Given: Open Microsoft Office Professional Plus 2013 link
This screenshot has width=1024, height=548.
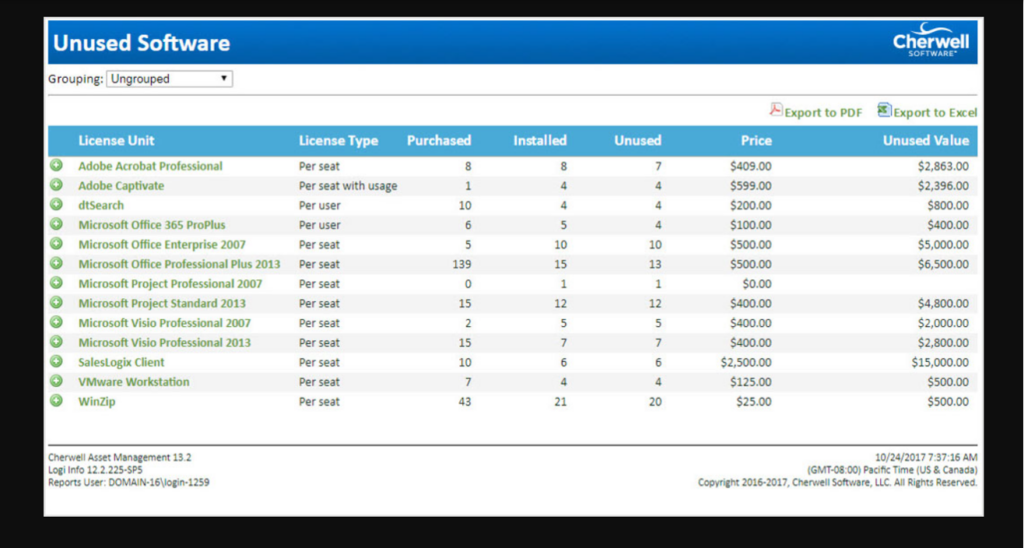Looking at the screenshot, I should pyautogui.click(x=180, y=264).
